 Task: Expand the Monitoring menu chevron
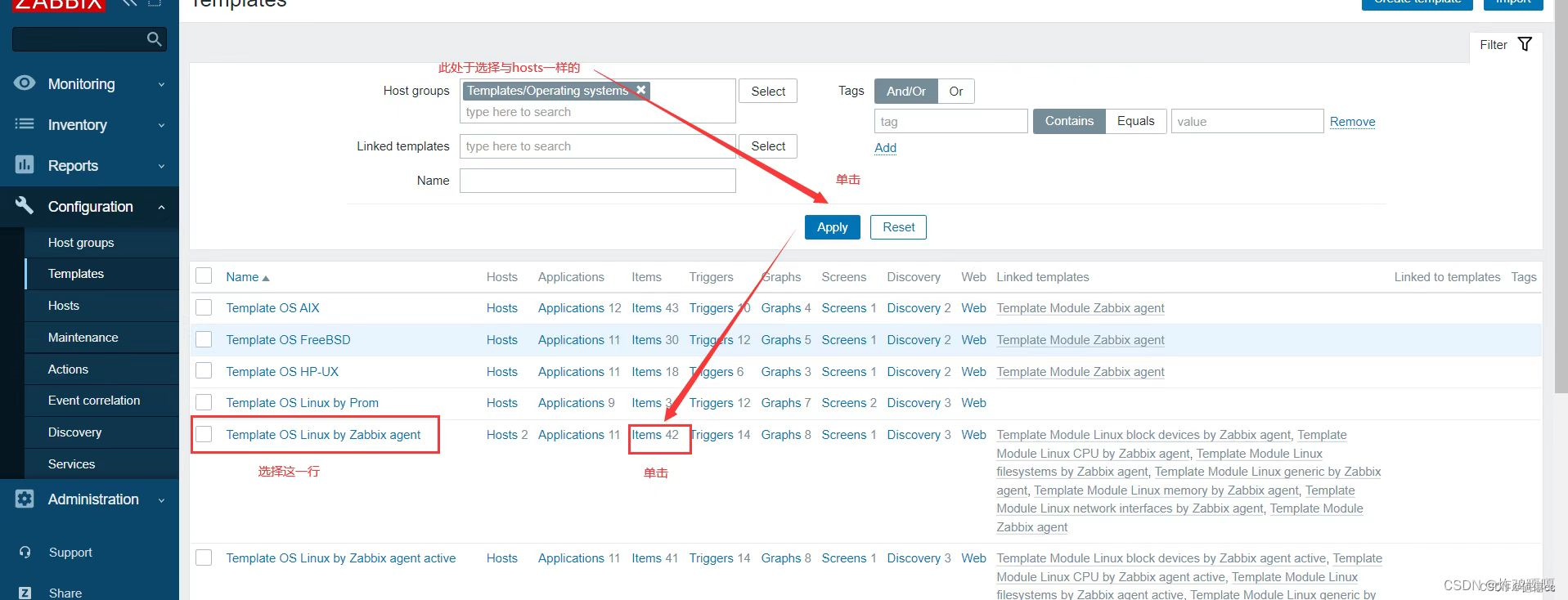(x=161, y=84)
